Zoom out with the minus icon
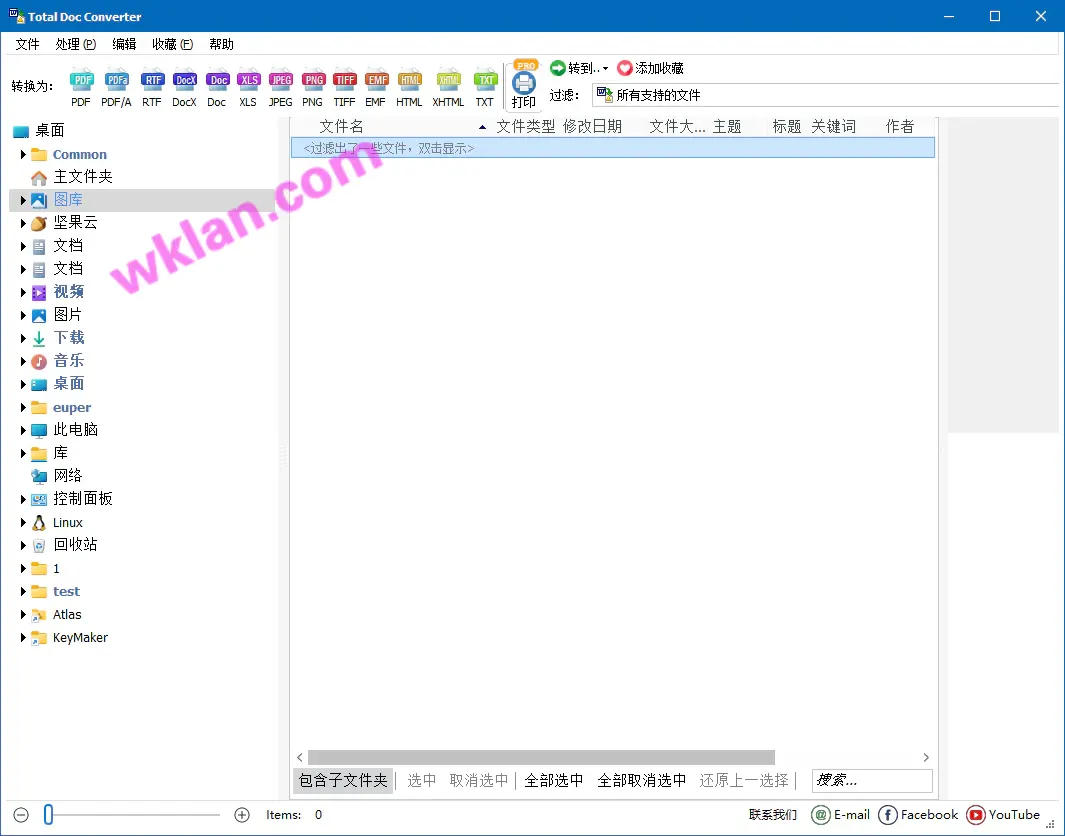This screenshot has width=1065, height=836. click(21, 814)
